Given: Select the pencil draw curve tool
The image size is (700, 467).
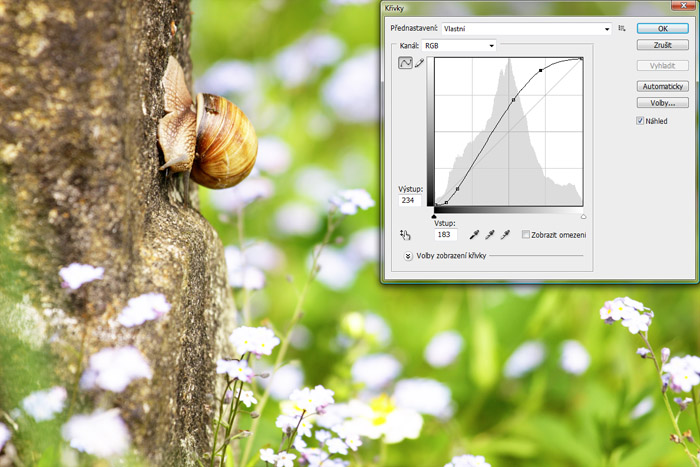Looking at the screenshot, I should tap(420, 63).
